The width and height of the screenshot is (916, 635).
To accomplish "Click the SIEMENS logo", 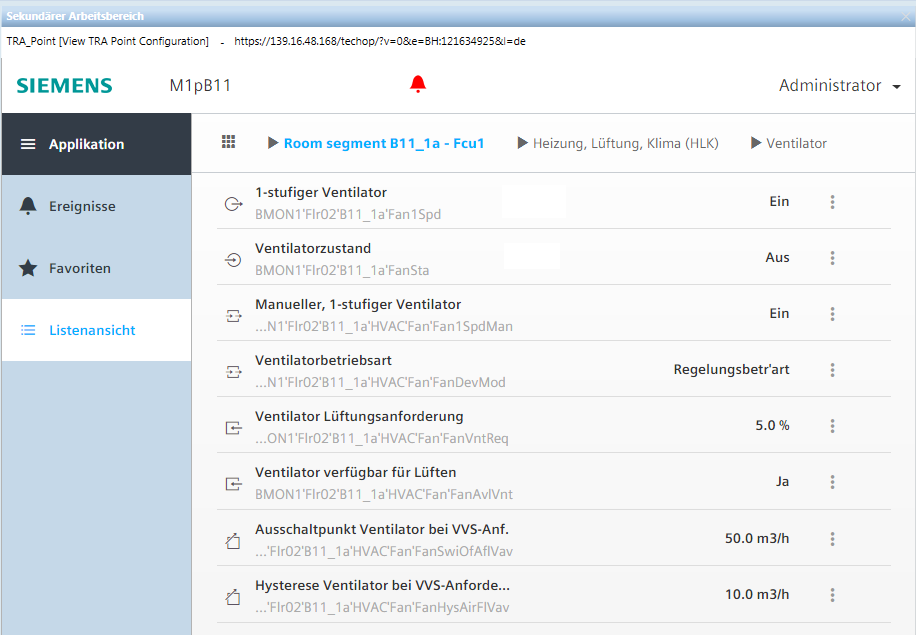I will click(64, 86).
